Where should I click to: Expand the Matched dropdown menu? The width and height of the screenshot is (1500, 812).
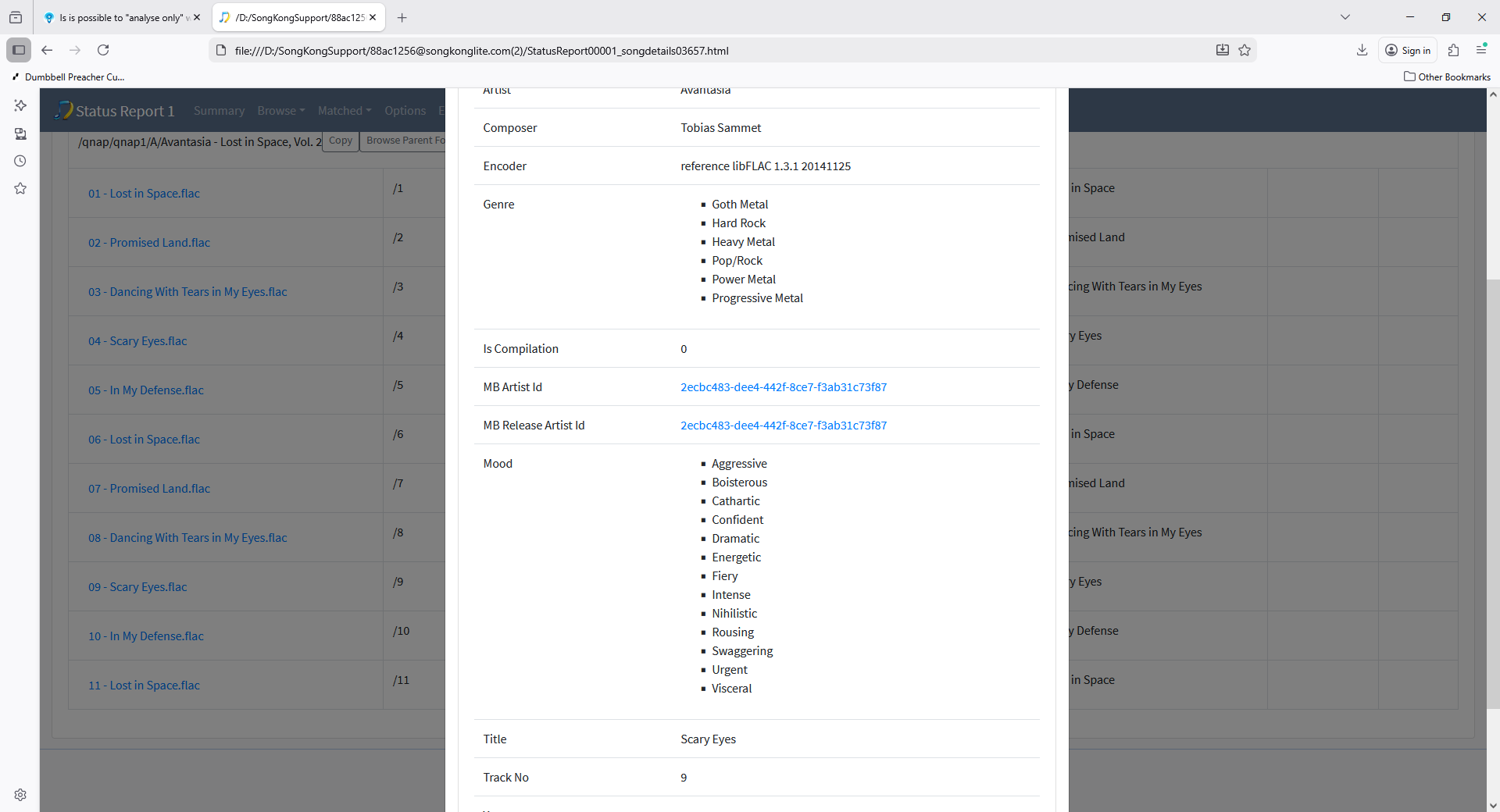pos(344,111)
